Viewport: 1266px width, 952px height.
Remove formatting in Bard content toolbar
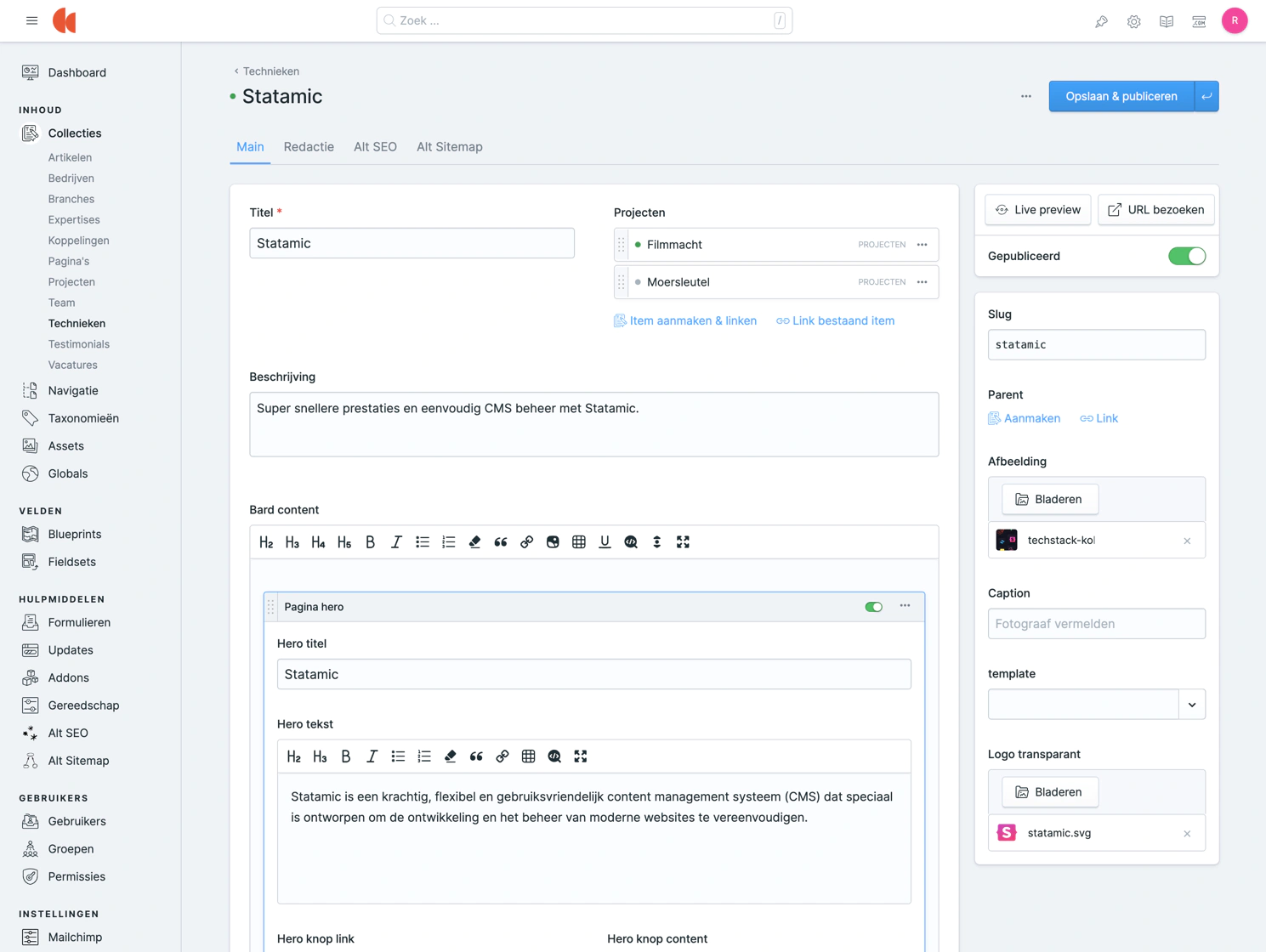[x=474, y=542]
